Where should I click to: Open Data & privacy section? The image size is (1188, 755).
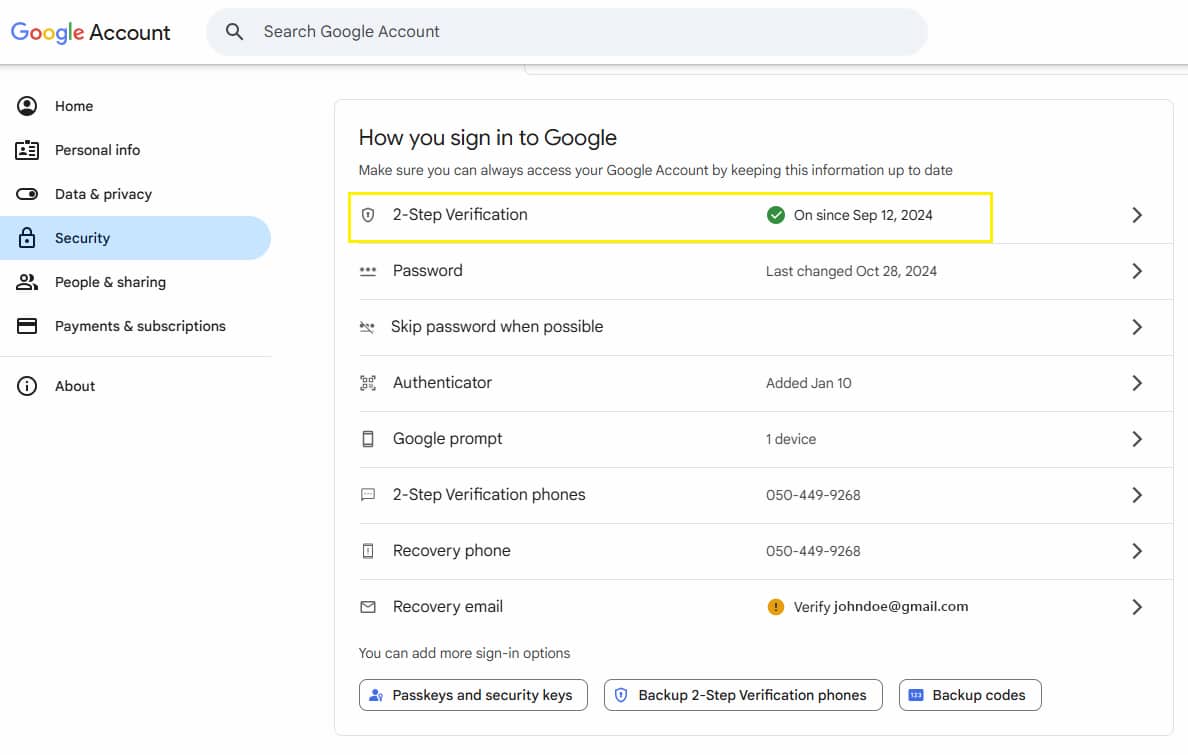[x=103, y=194]
